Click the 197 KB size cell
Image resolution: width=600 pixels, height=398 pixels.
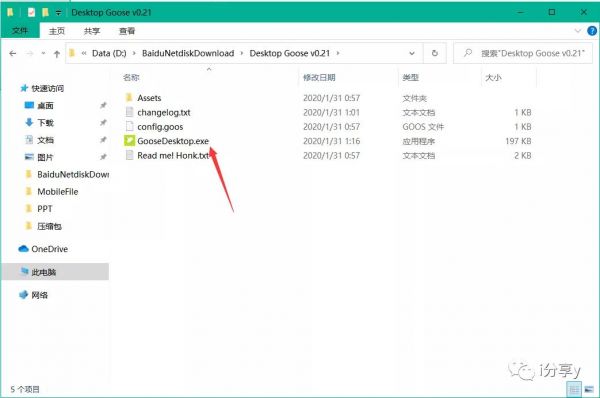[x=518, y=141]
